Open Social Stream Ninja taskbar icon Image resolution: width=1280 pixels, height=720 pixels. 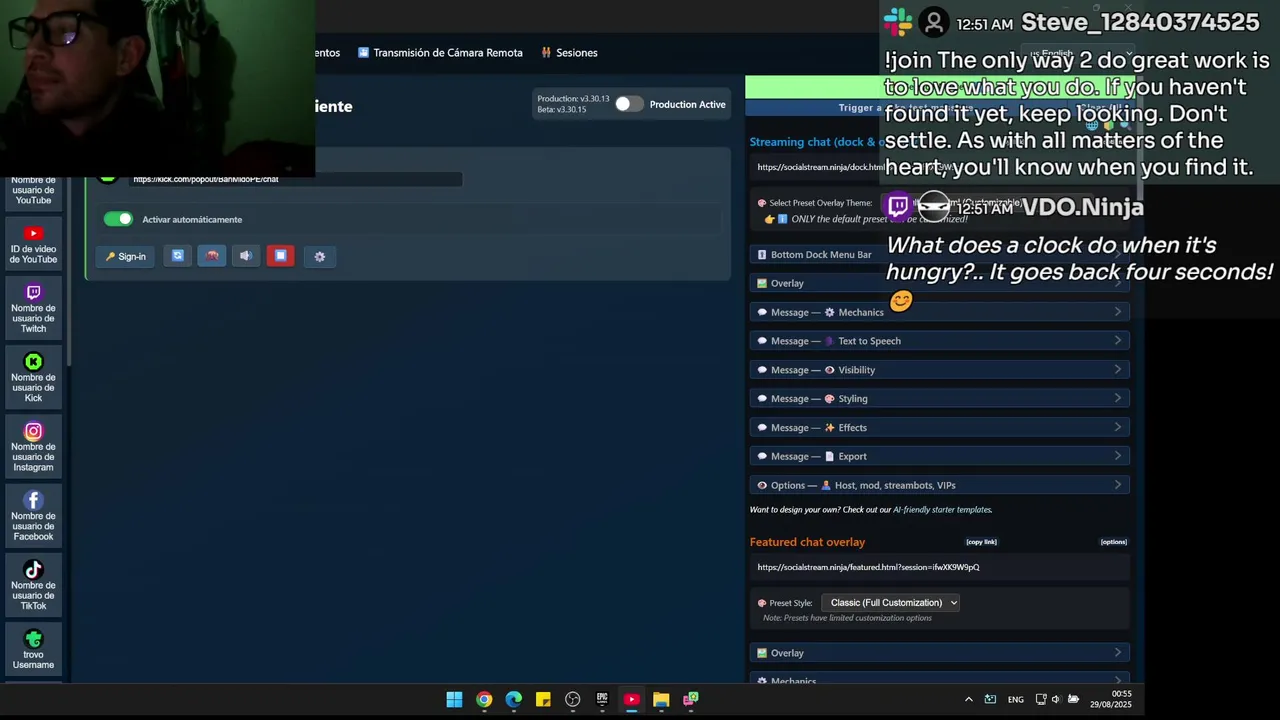coord(690,699)
